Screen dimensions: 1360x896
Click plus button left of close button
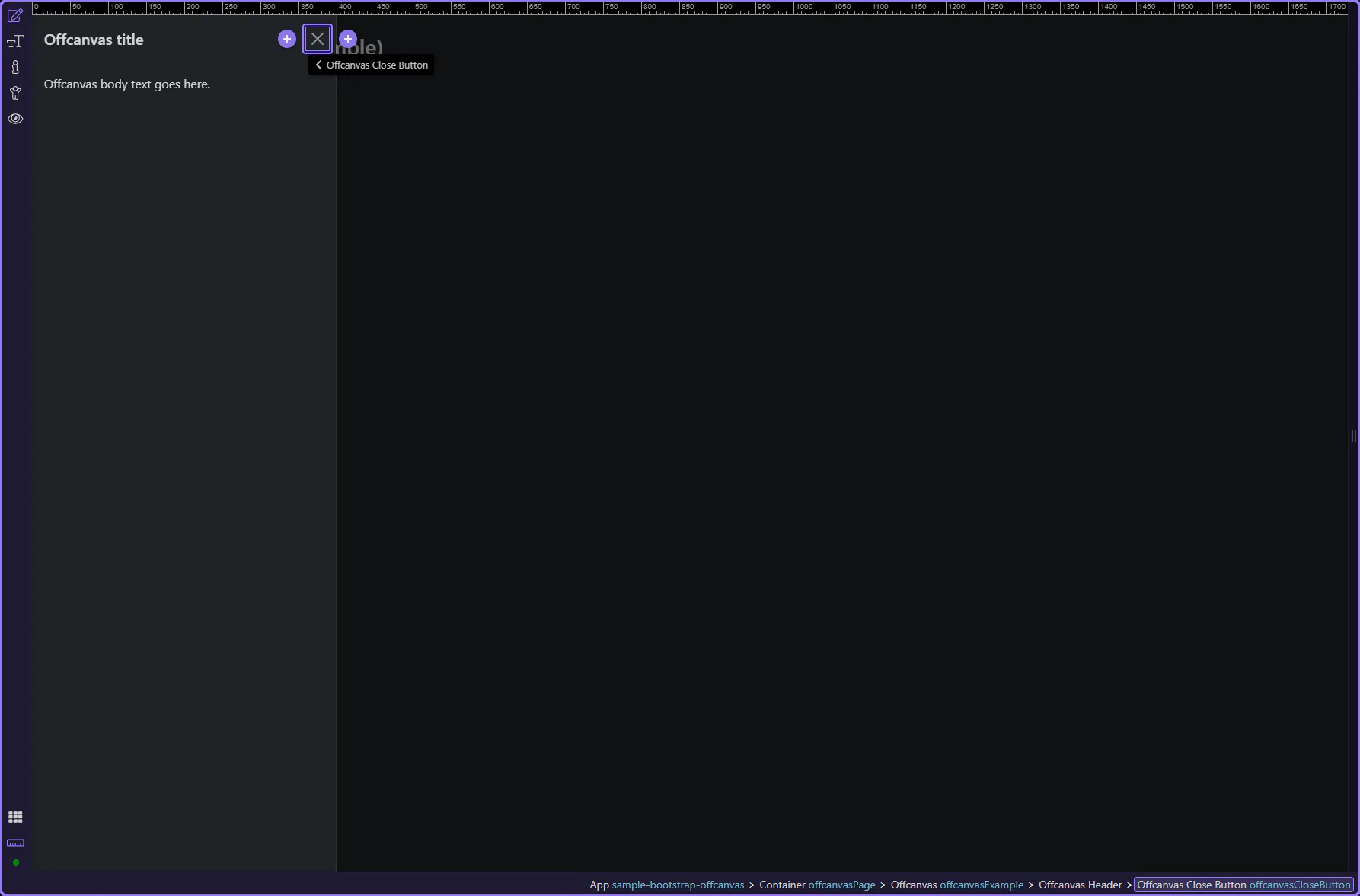pos(287,39)
